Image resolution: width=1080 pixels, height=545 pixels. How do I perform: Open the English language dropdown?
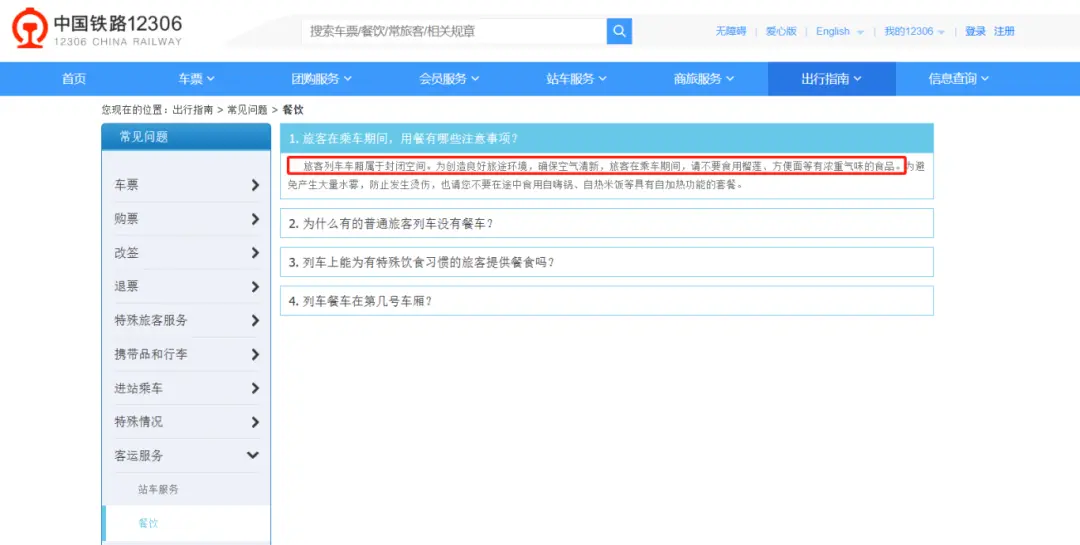coord(839,32)
